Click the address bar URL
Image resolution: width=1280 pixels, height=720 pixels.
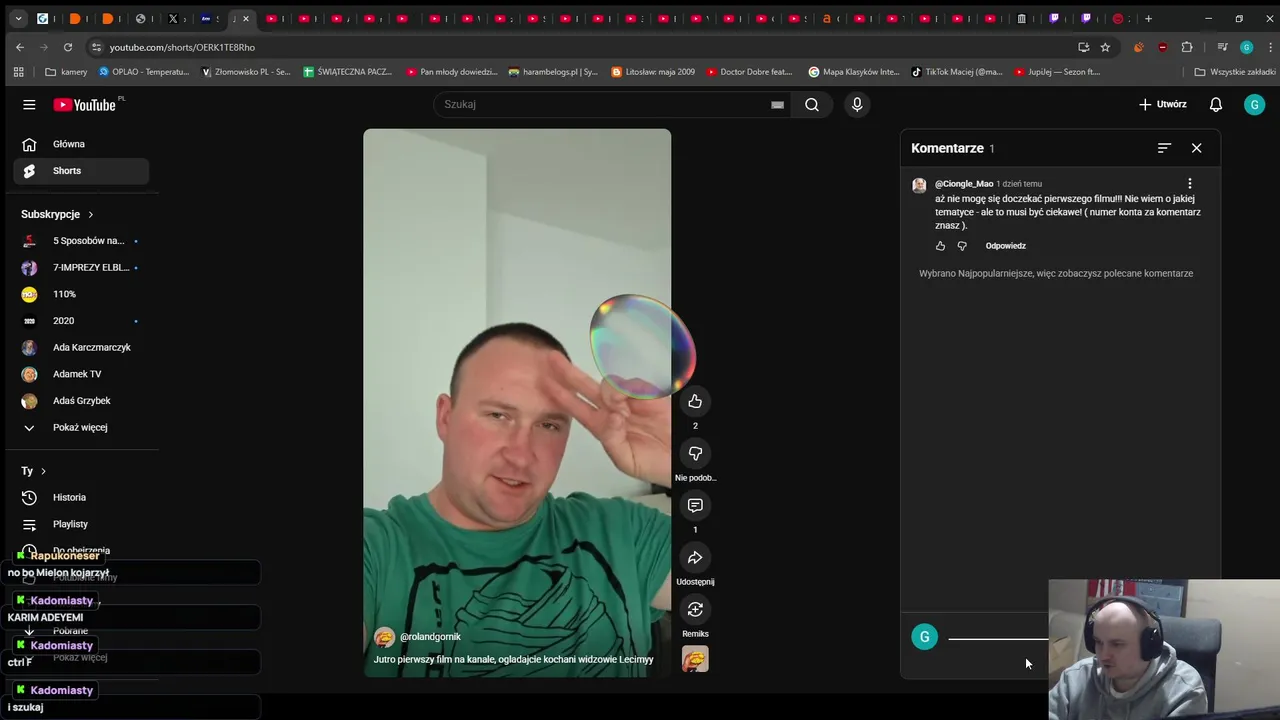pyautogui.click(x=182, y=47)
